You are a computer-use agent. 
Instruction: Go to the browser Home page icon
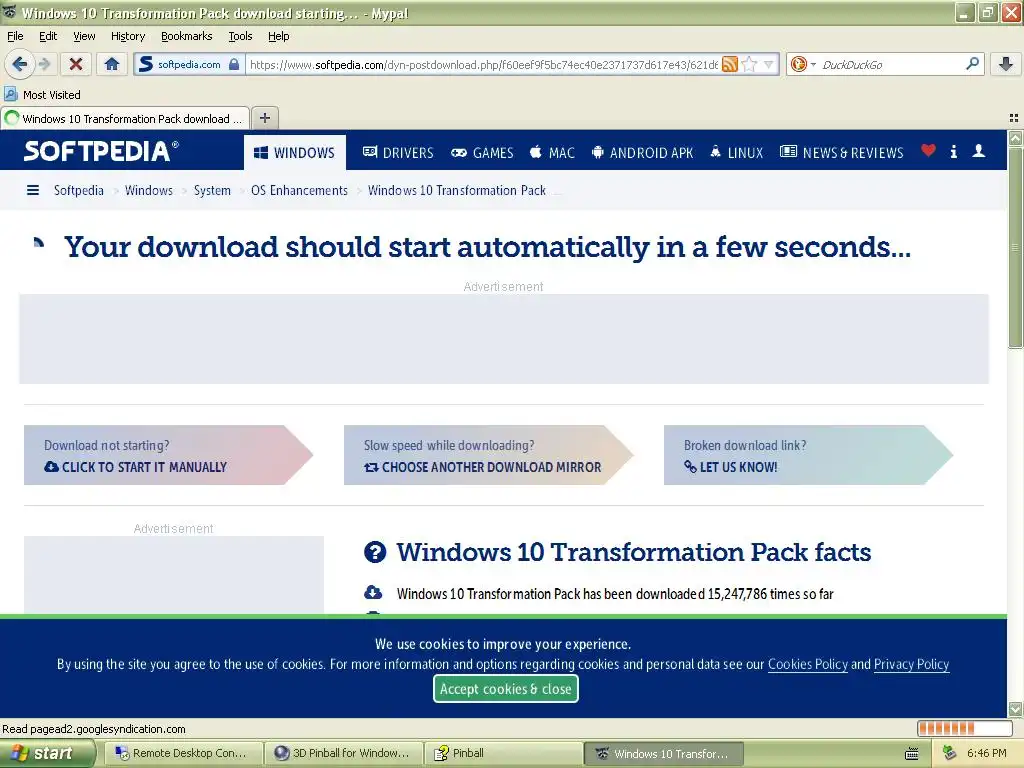click(x=112, y=64)
